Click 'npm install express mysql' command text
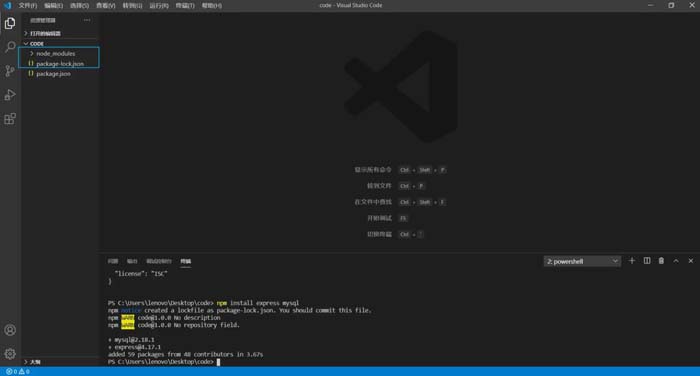700x376 pixels. pyautogui.click(x=258, y=303)
